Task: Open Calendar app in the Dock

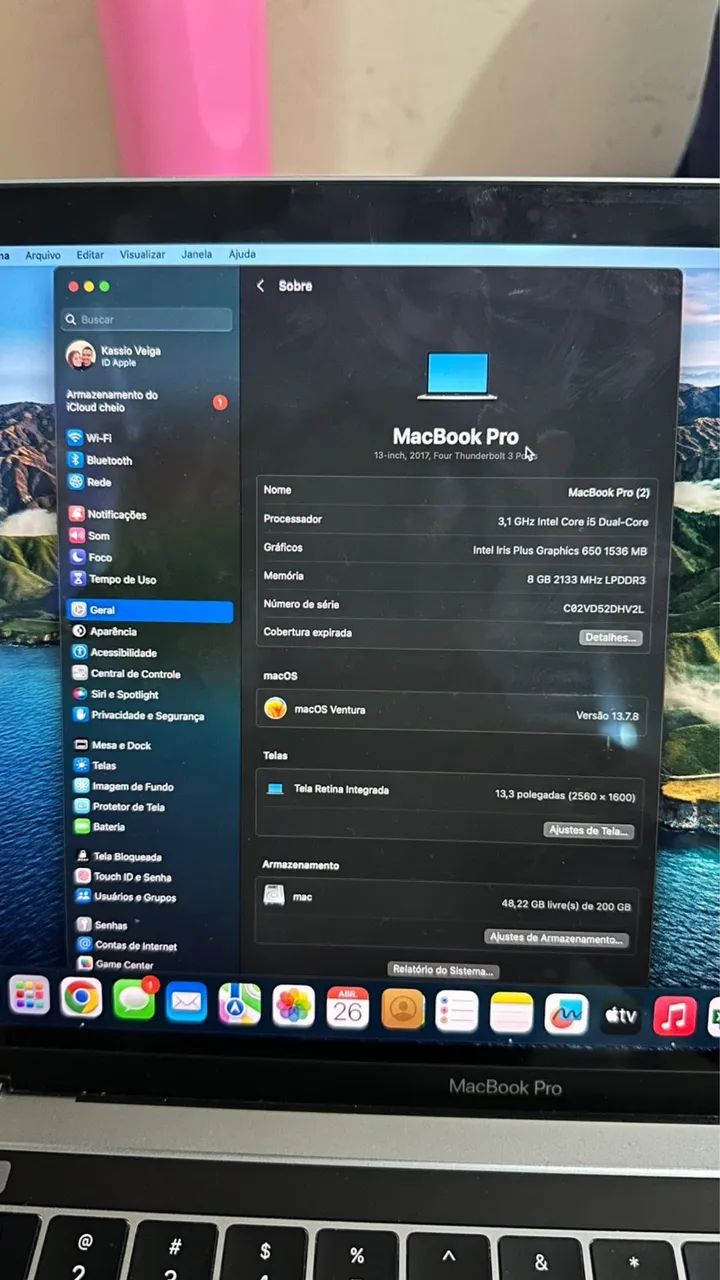Action: pos(348,1008)
